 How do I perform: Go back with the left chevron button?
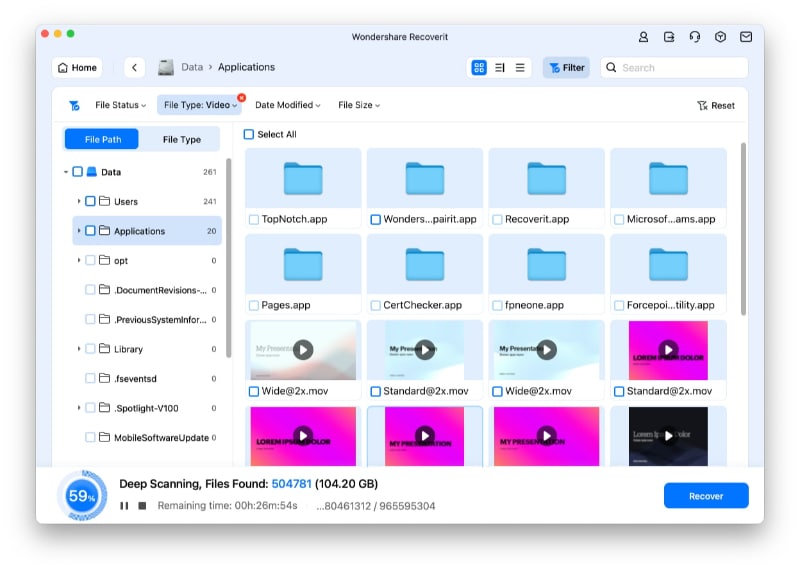click(134, 67)
